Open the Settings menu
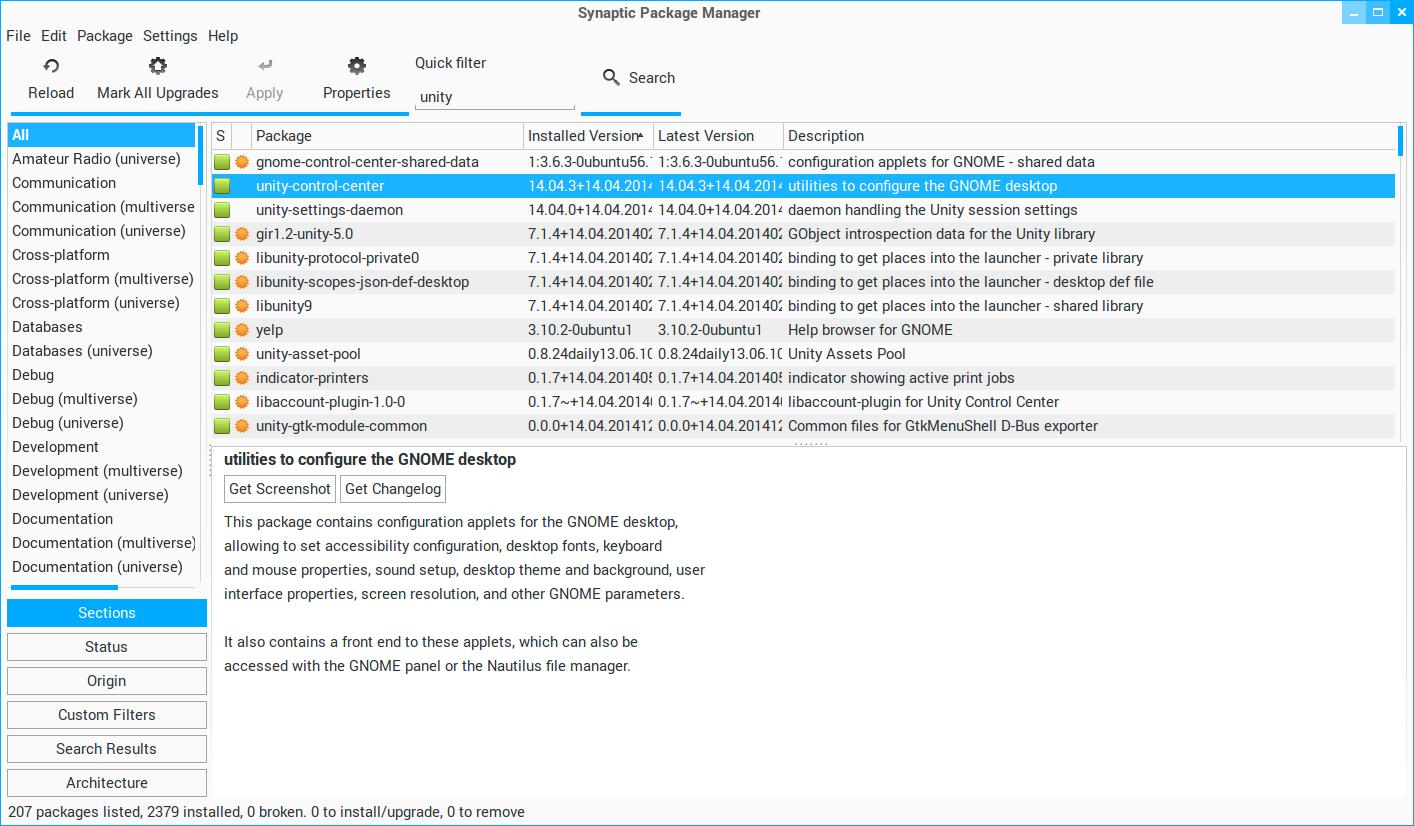Image resolution: width=1414 pixels, height=826 pixels. (x=170, y=36)
